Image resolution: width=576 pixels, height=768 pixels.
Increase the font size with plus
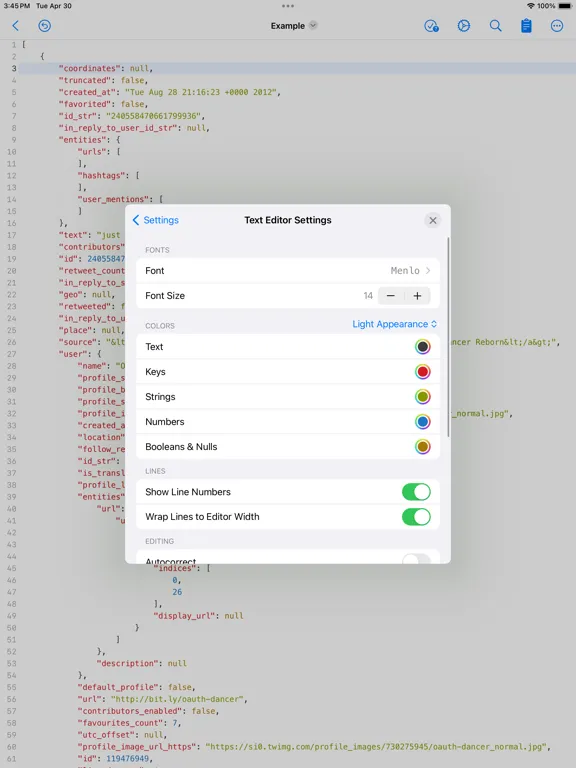point(417,295)
